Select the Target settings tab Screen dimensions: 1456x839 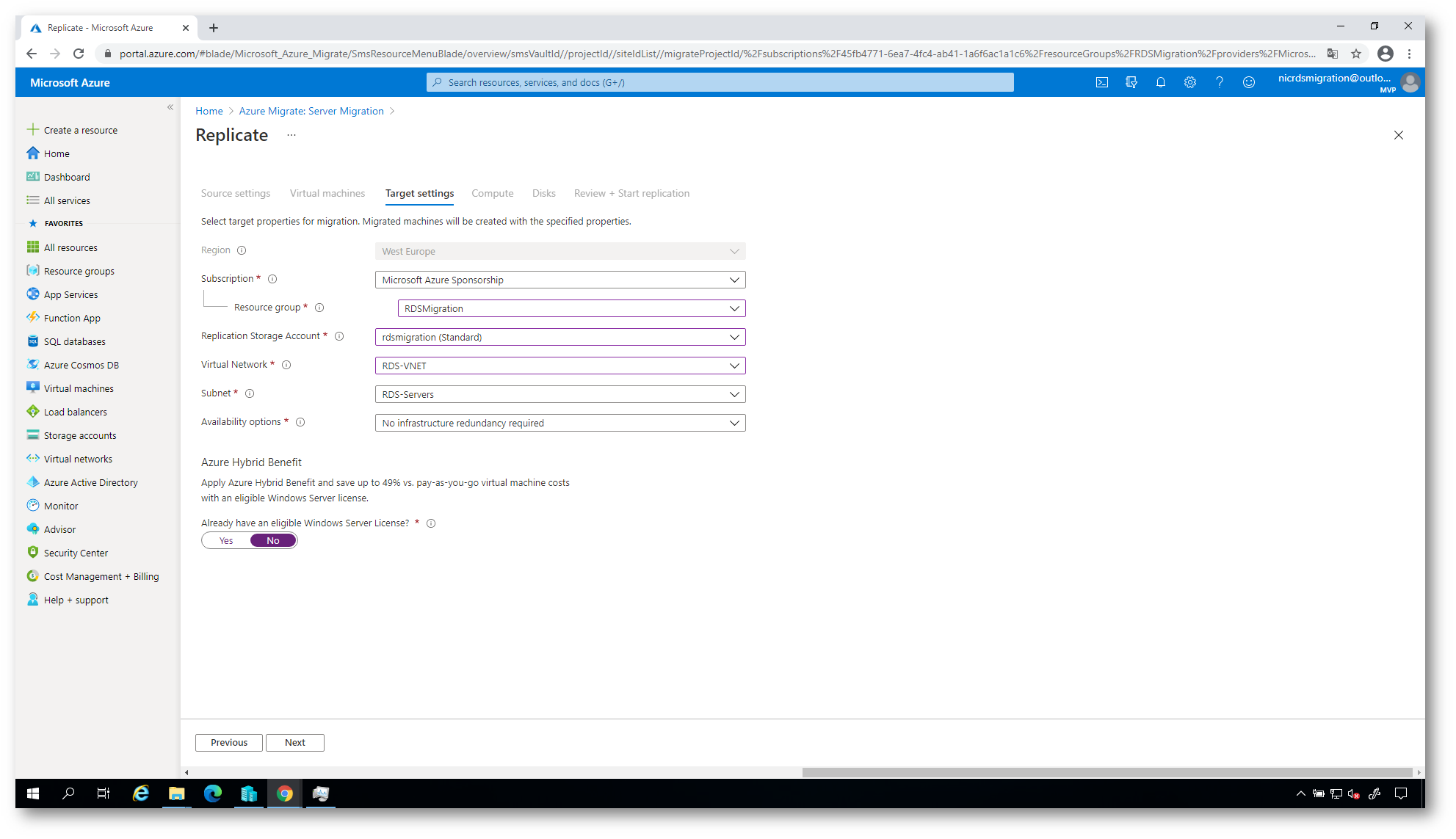[420, 193]
